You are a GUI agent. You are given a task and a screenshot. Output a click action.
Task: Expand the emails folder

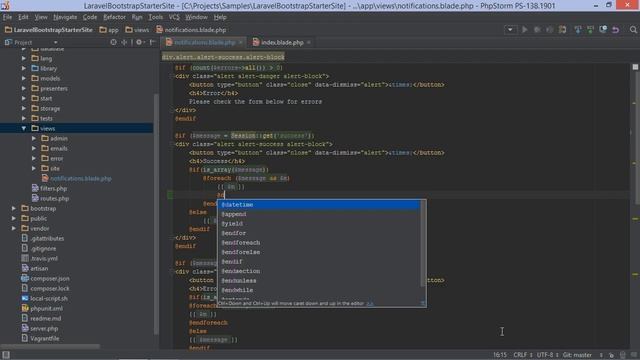[x=34, y=148]
